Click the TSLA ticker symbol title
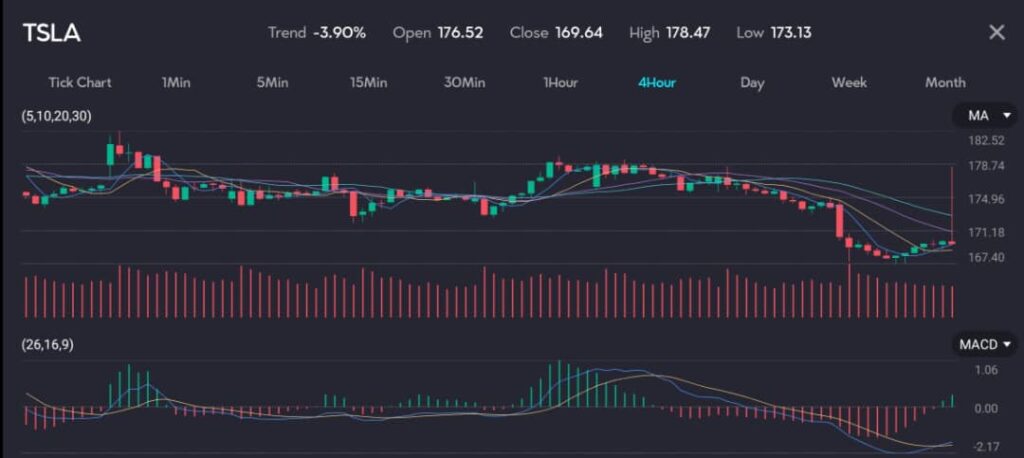The height and width of the screenshot is (458, 1024). click(x=51, y=33)
